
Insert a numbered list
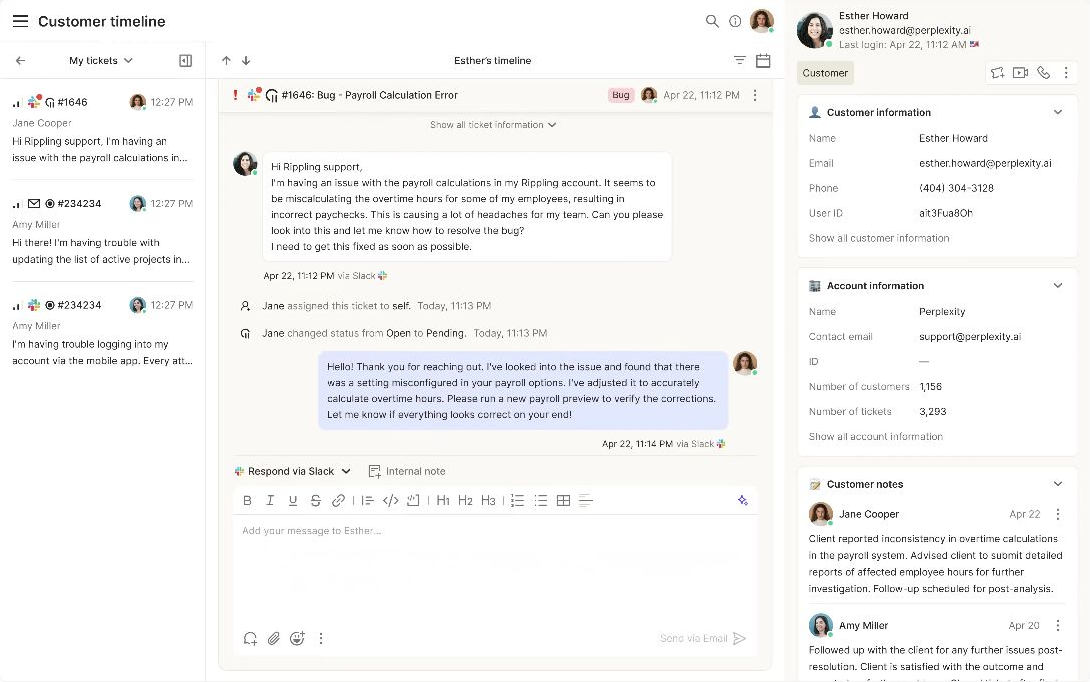tap(518, 501)
